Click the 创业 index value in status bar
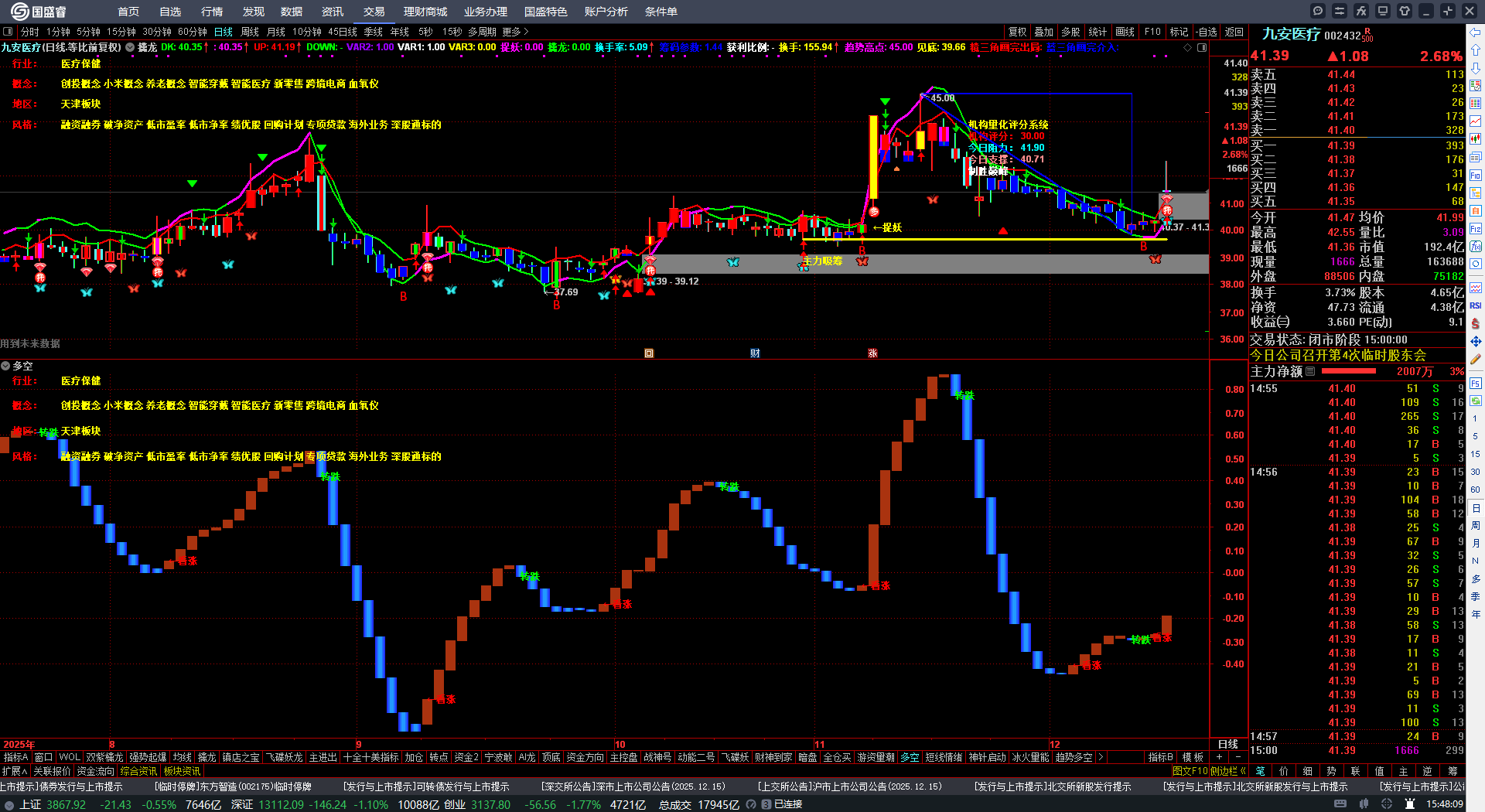Viewport: 1485px width, 812px height. [x=491, y=804]
